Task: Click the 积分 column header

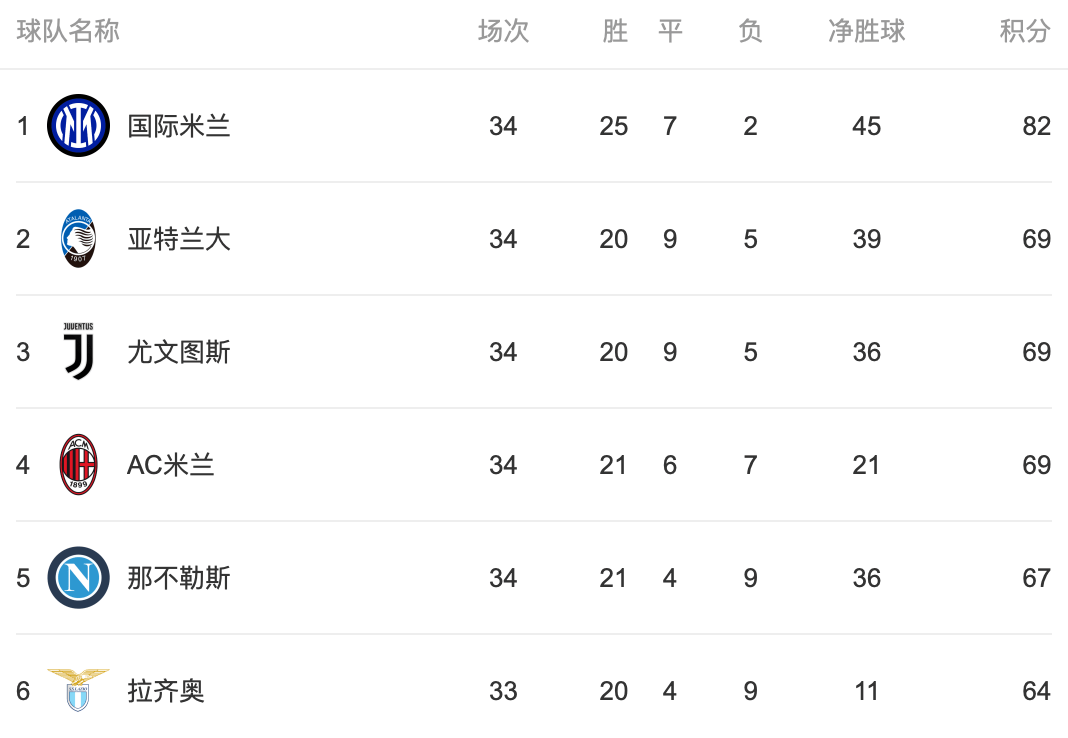Action: [x=1024, y=31]
